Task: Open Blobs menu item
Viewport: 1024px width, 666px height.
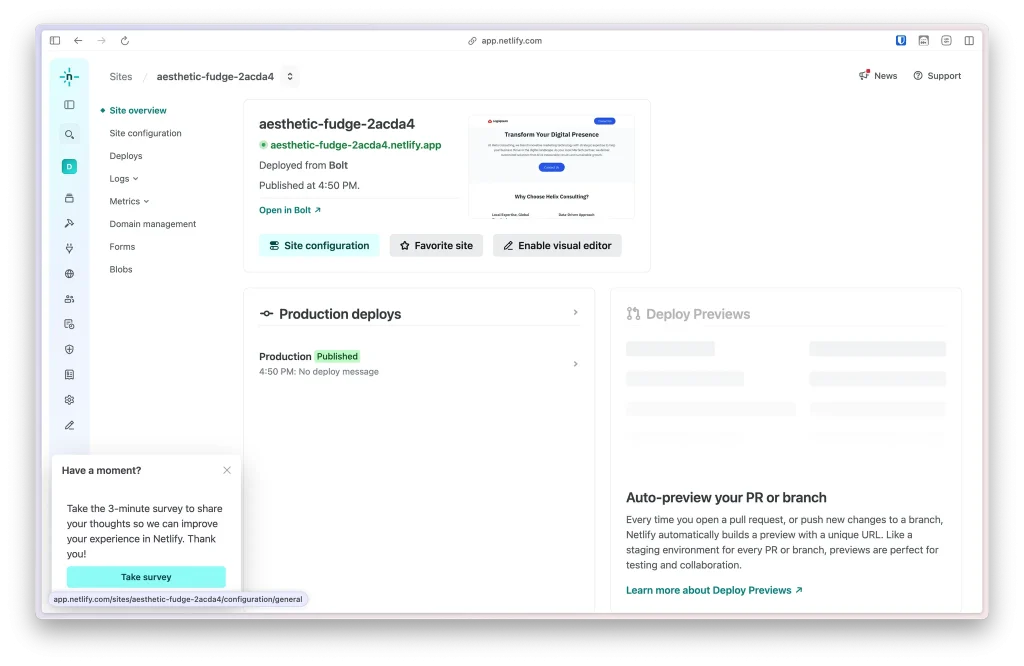Action: pyautogui.click(x=121, y=269)
